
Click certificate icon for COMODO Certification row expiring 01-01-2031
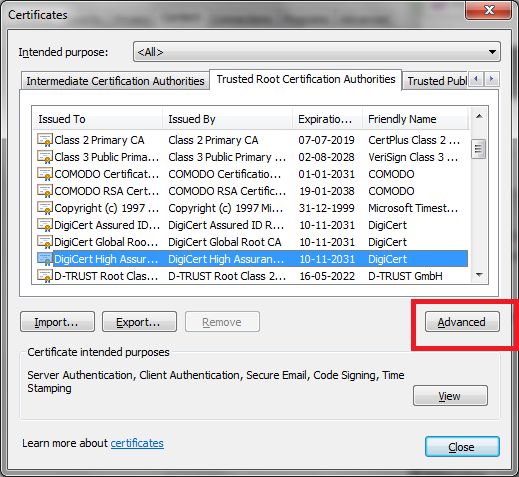(45, 174)
